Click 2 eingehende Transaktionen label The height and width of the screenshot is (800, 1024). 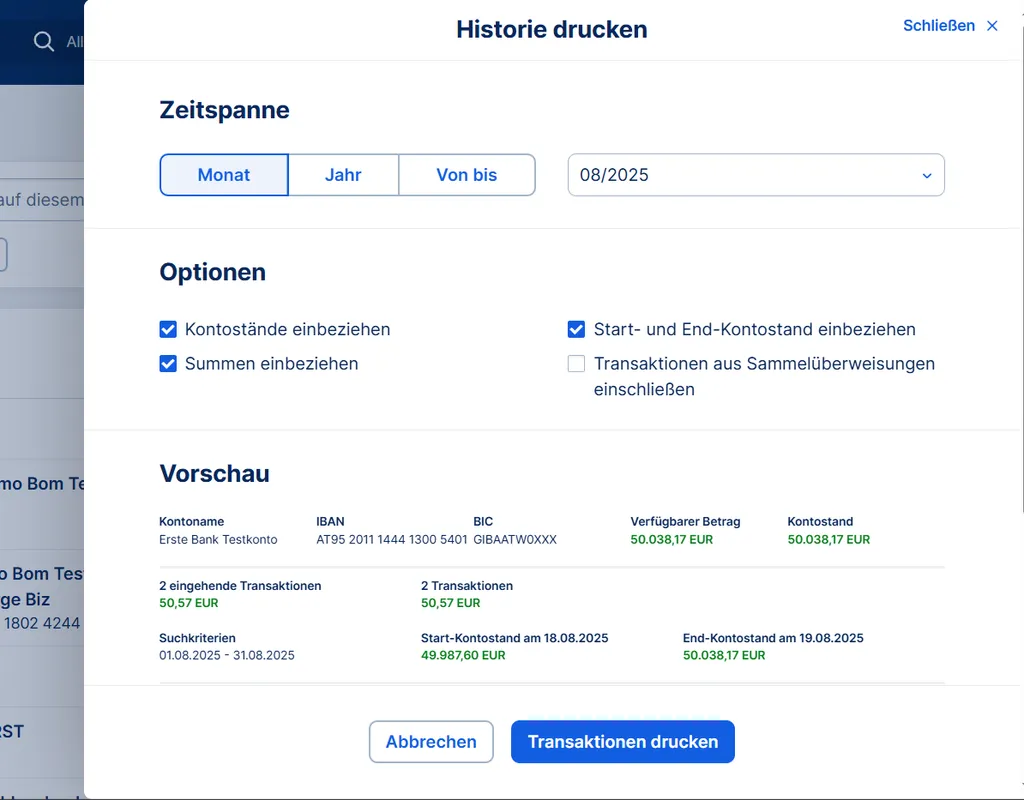(240, 586)
